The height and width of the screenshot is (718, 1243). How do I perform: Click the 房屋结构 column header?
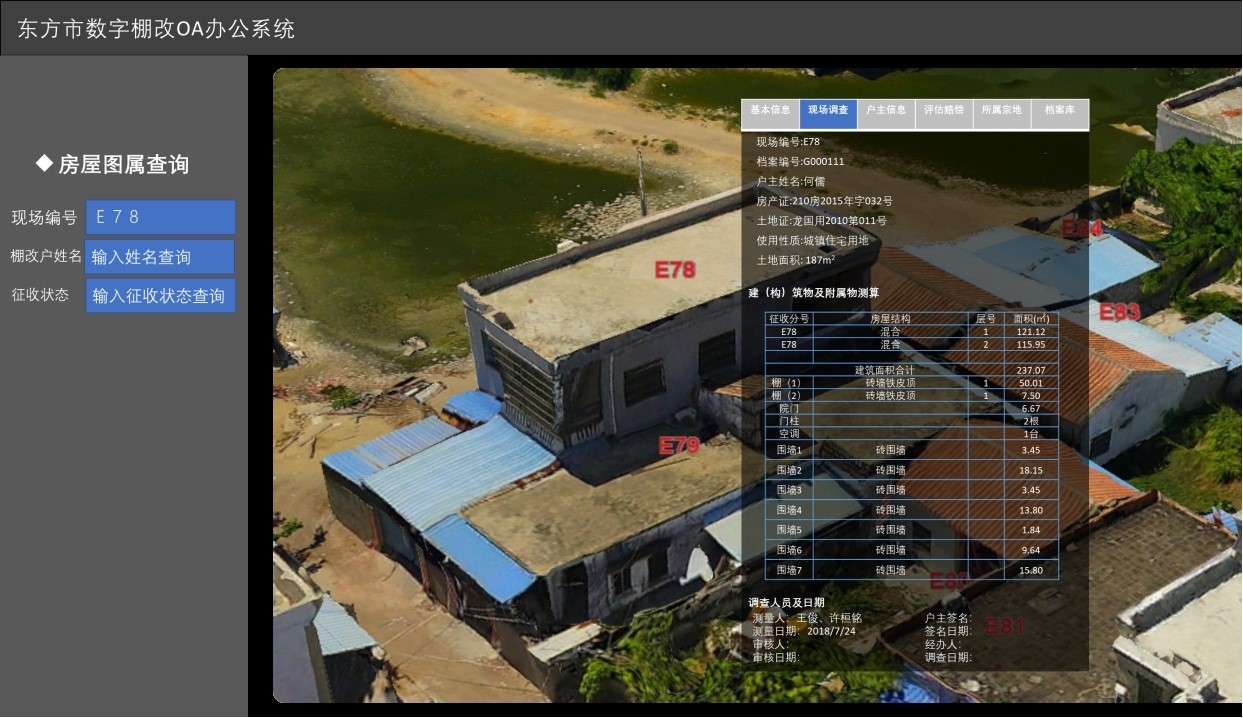[891, 319]
